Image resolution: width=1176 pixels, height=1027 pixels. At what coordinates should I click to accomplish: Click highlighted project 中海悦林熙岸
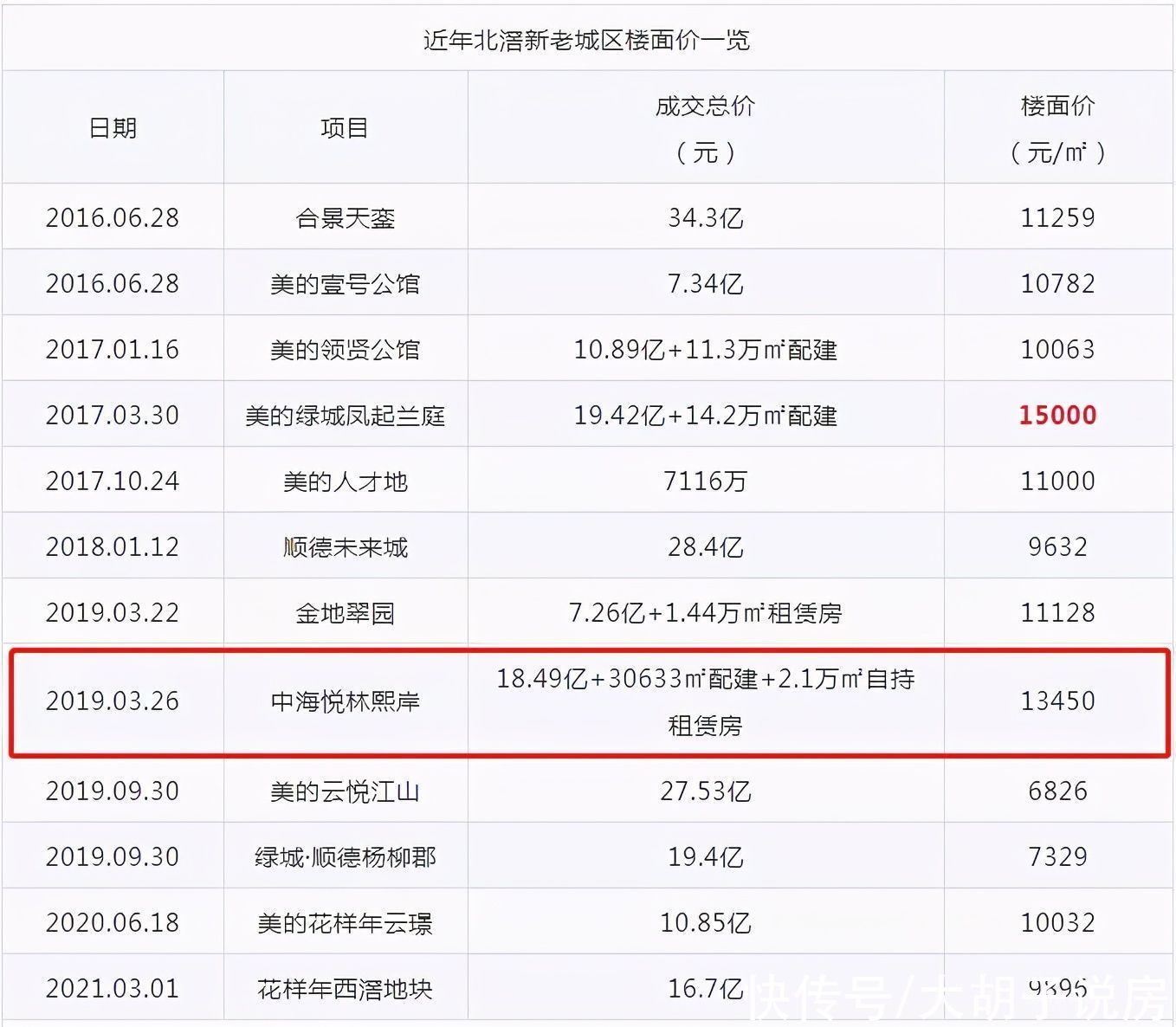click(x=345, y=701)
